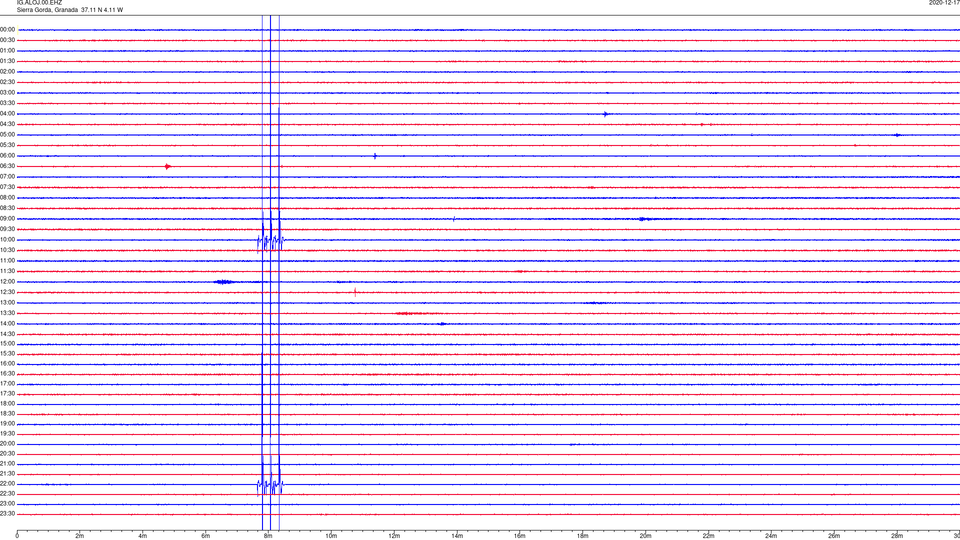Select the 08:00 trace time label
960x540 pixels.
tap(7, 198)
